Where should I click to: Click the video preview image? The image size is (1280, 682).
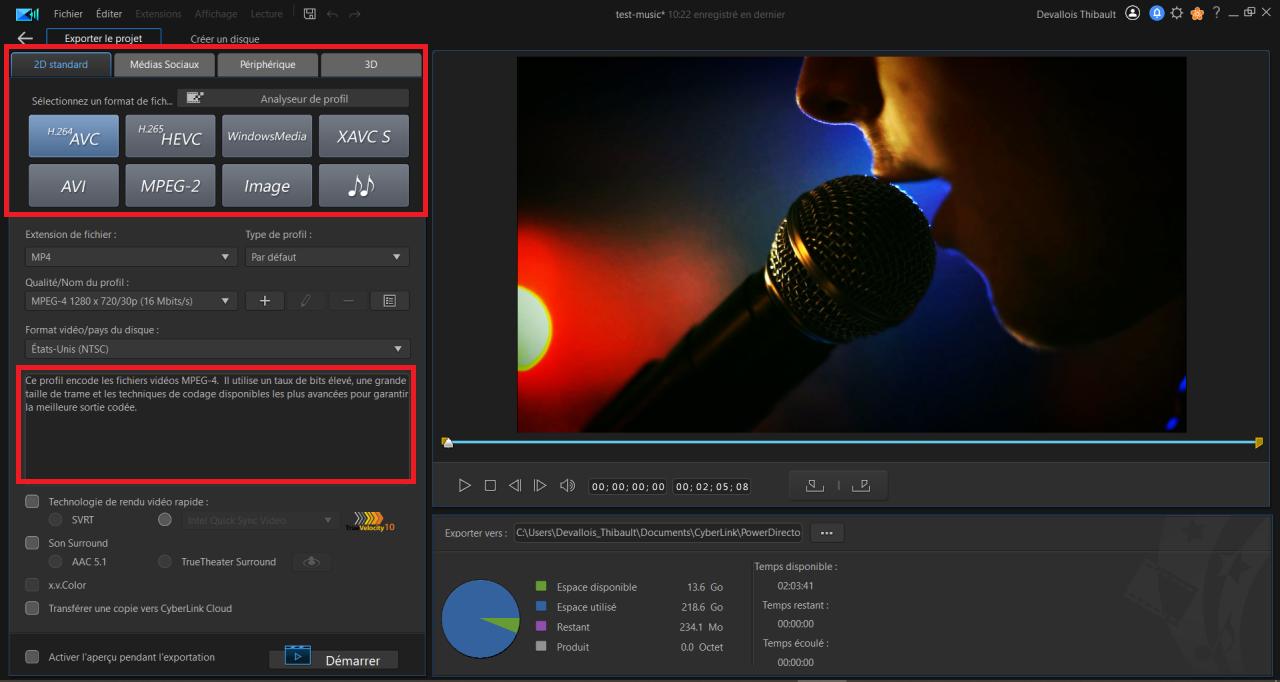[851, 244]
